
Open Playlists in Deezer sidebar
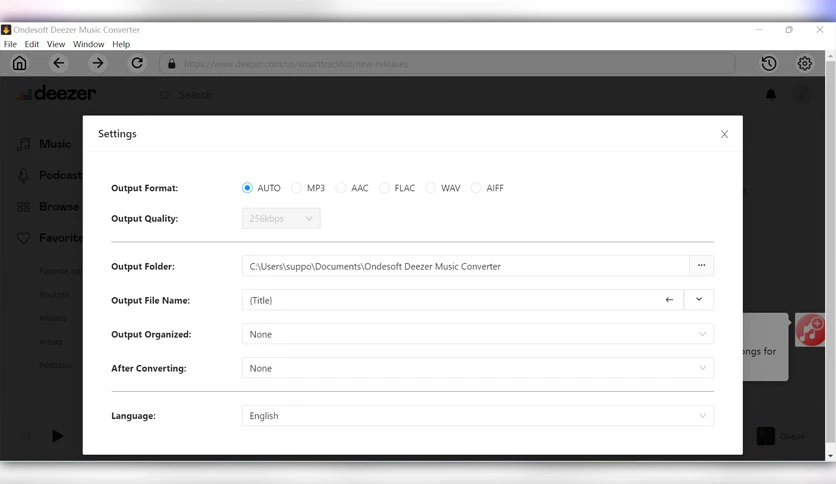click(x=53, y=295)
